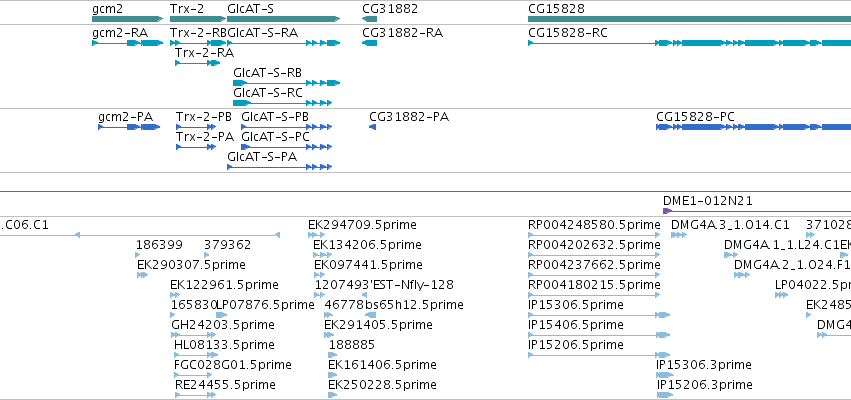Image resolution: width=851 pixels, height=400 pixels.
Task: Select the GlcAT-S gene bar
Action: coord(284,19)
